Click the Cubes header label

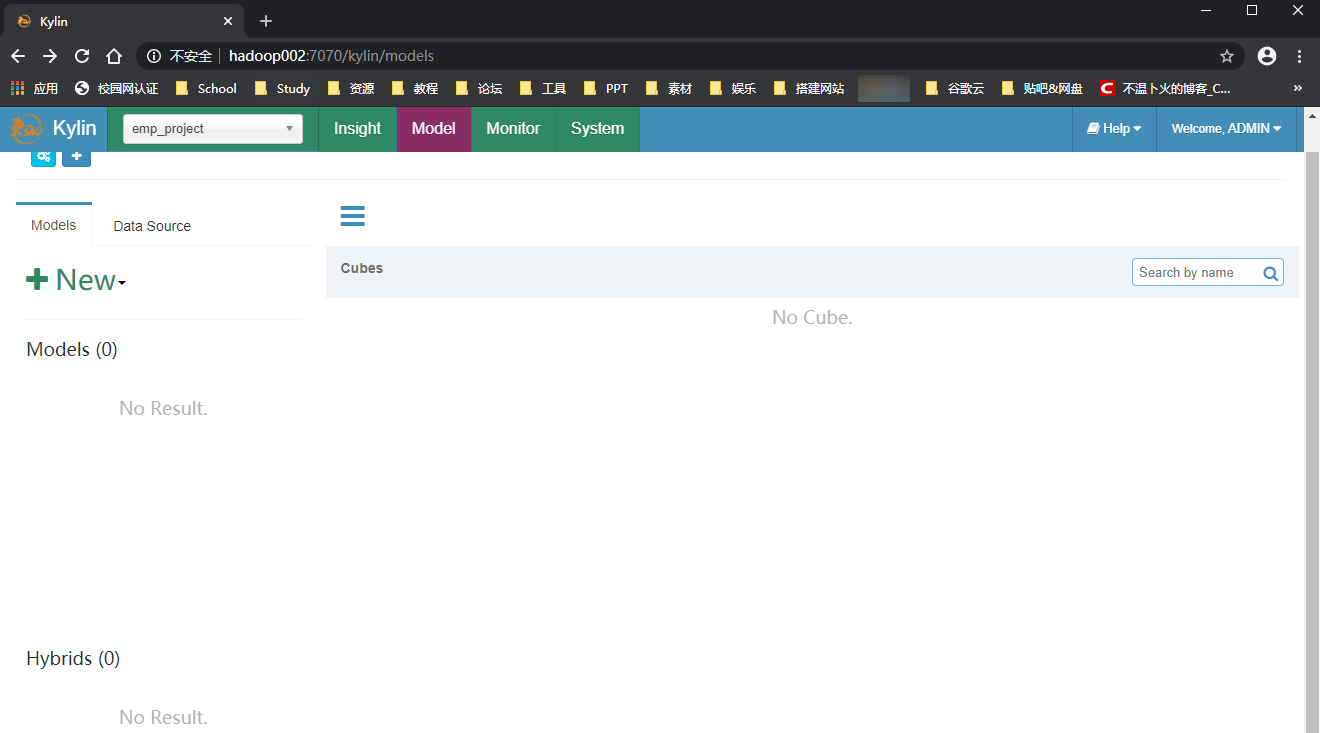(x=362, y=268)
